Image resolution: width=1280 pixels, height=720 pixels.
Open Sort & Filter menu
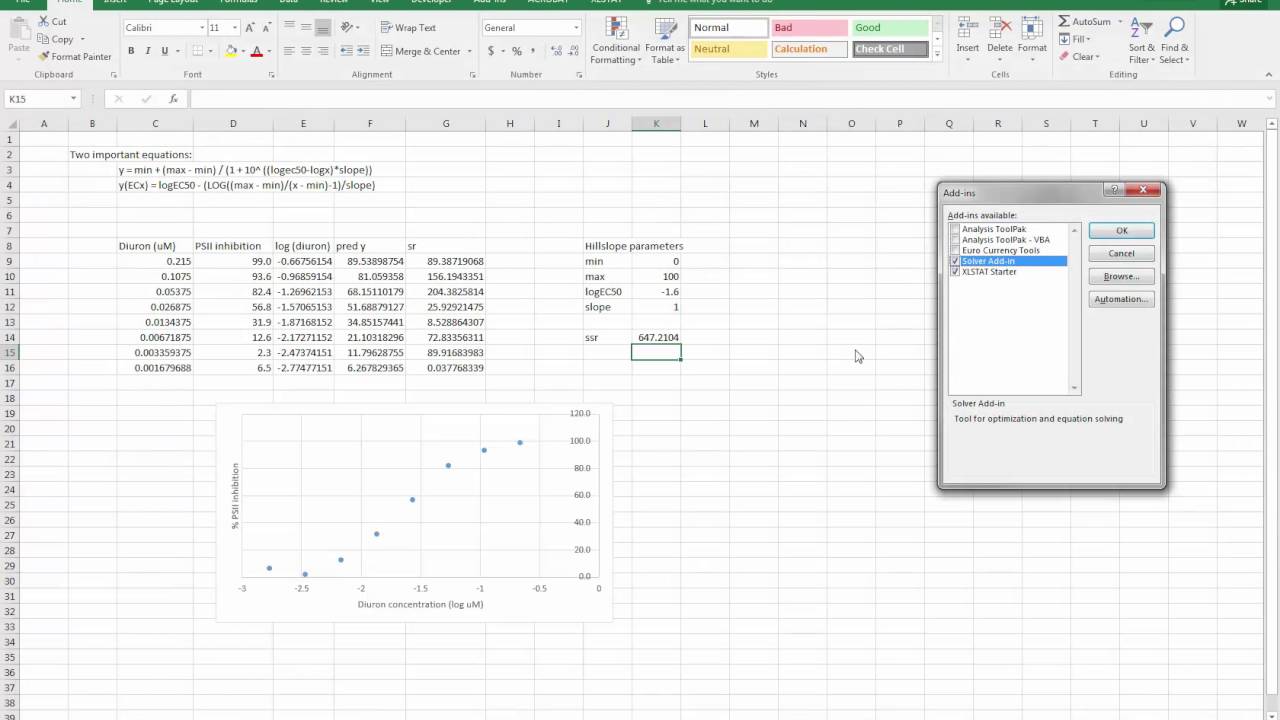pos(1141,41)
